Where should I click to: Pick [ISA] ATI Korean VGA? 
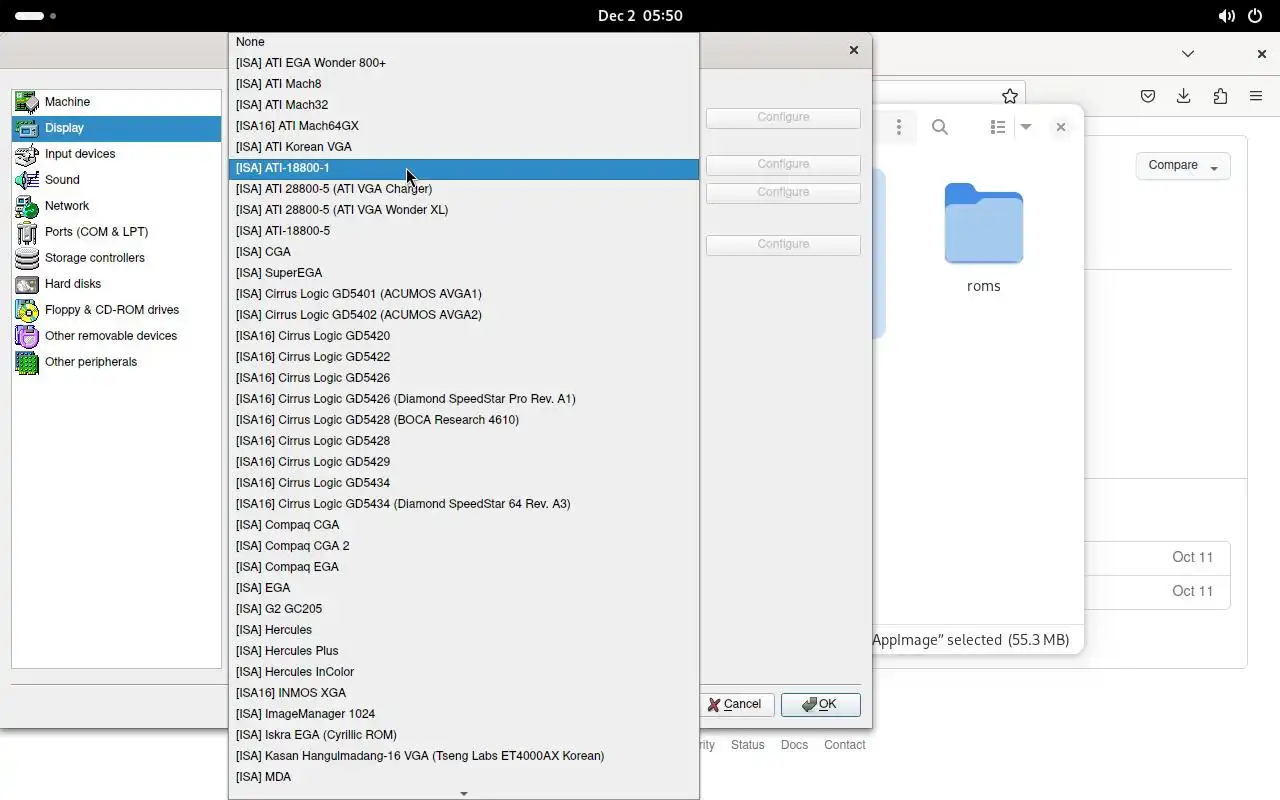(464, 147)
